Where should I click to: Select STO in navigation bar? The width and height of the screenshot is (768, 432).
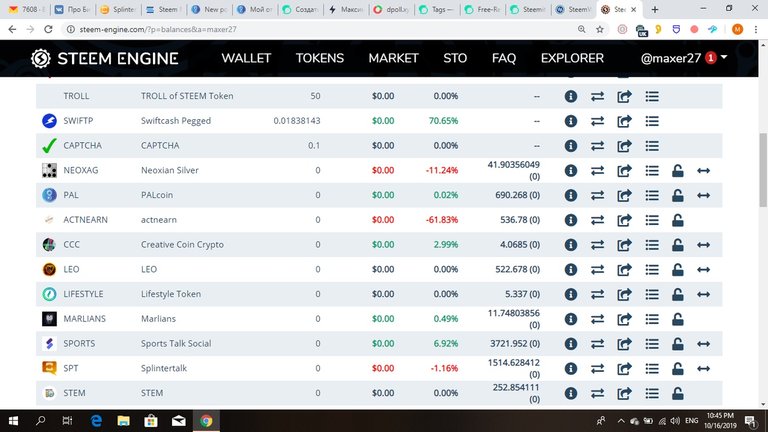pos(455,58)
